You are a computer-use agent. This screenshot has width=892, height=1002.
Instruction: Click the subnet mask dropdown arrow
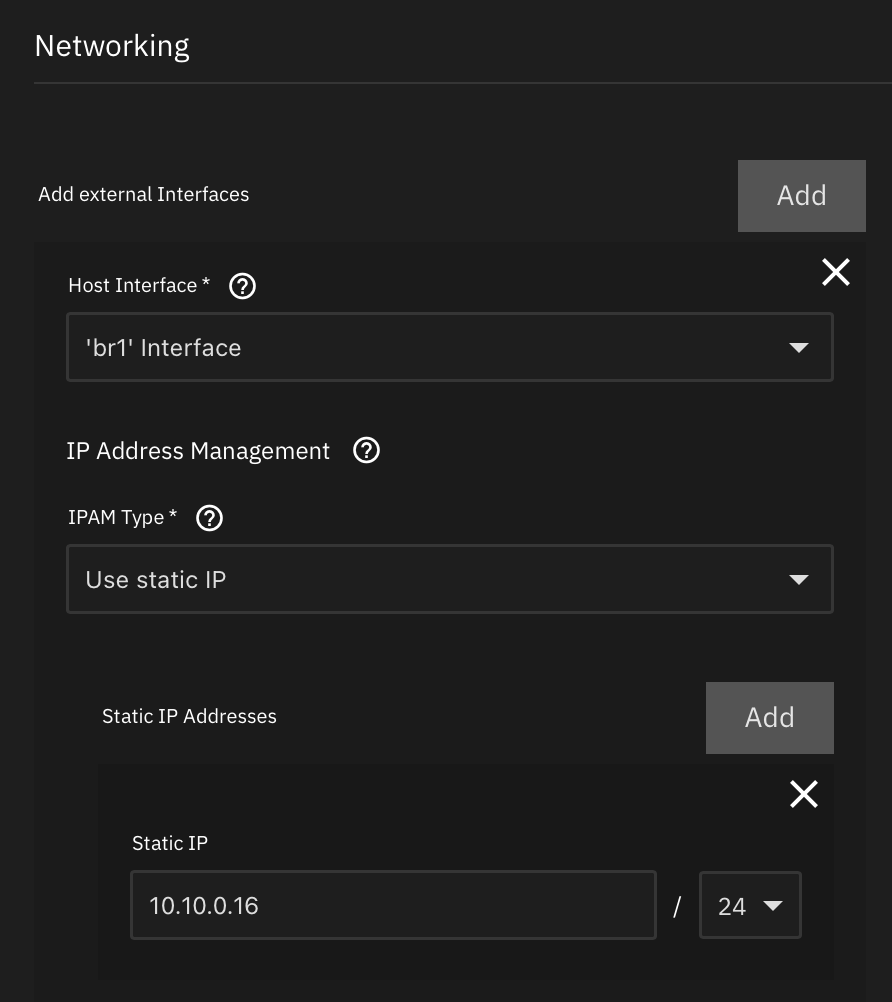773,906
